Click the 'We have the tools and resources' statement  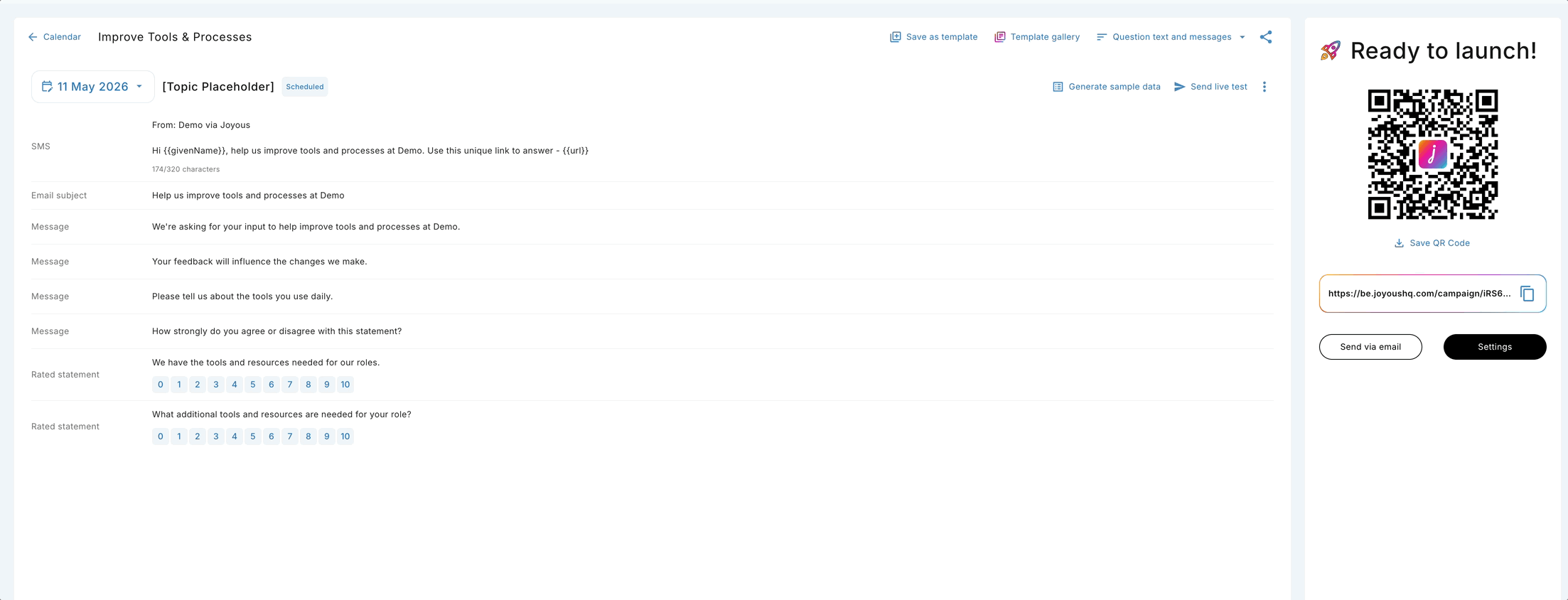(266, 363)
